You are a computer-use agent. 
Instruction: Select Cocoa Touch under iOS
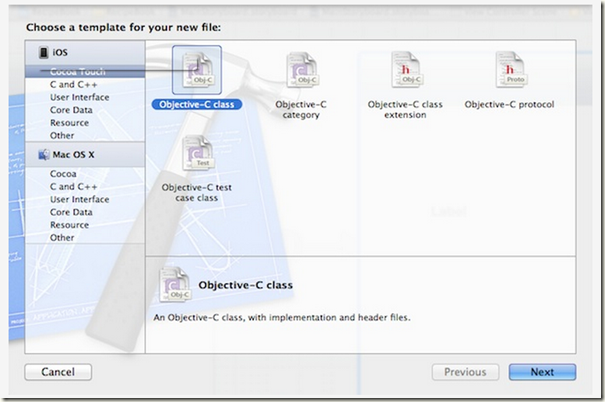pyautogui.click(x=85, y=71)
